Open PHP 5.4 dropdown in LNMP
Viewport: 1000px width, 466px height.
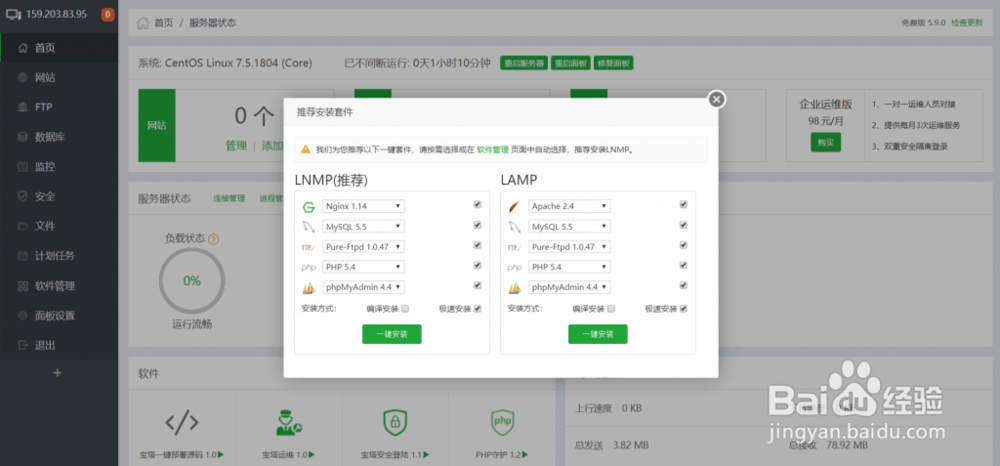[364, 267]
